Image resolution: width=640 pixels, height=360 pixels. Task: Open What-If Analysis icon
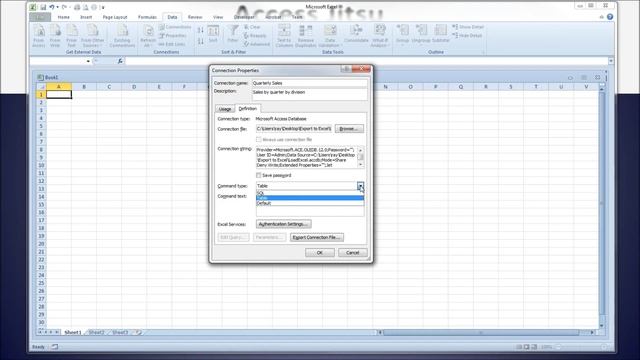[x=380, y=36]
